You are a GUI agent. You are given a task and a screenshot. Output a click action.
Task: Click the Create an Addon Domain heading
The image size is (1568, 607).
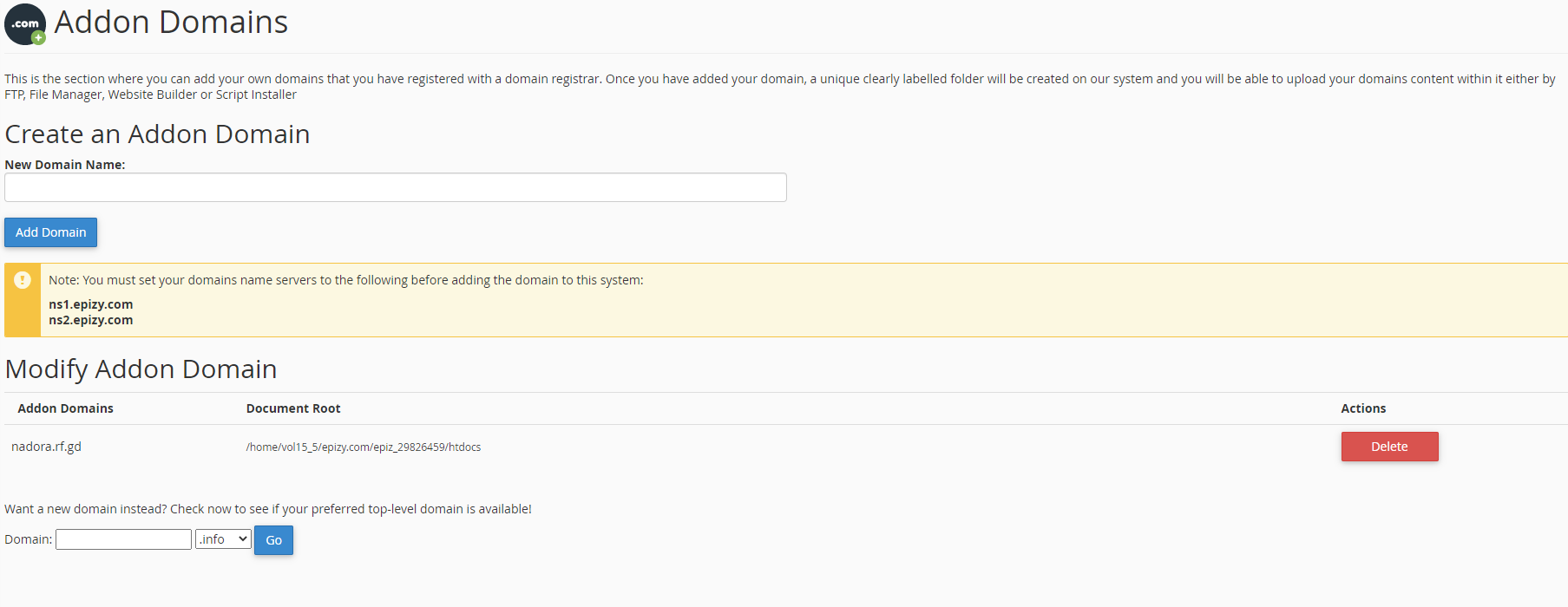pyautogui.click(x=157, y=134)
